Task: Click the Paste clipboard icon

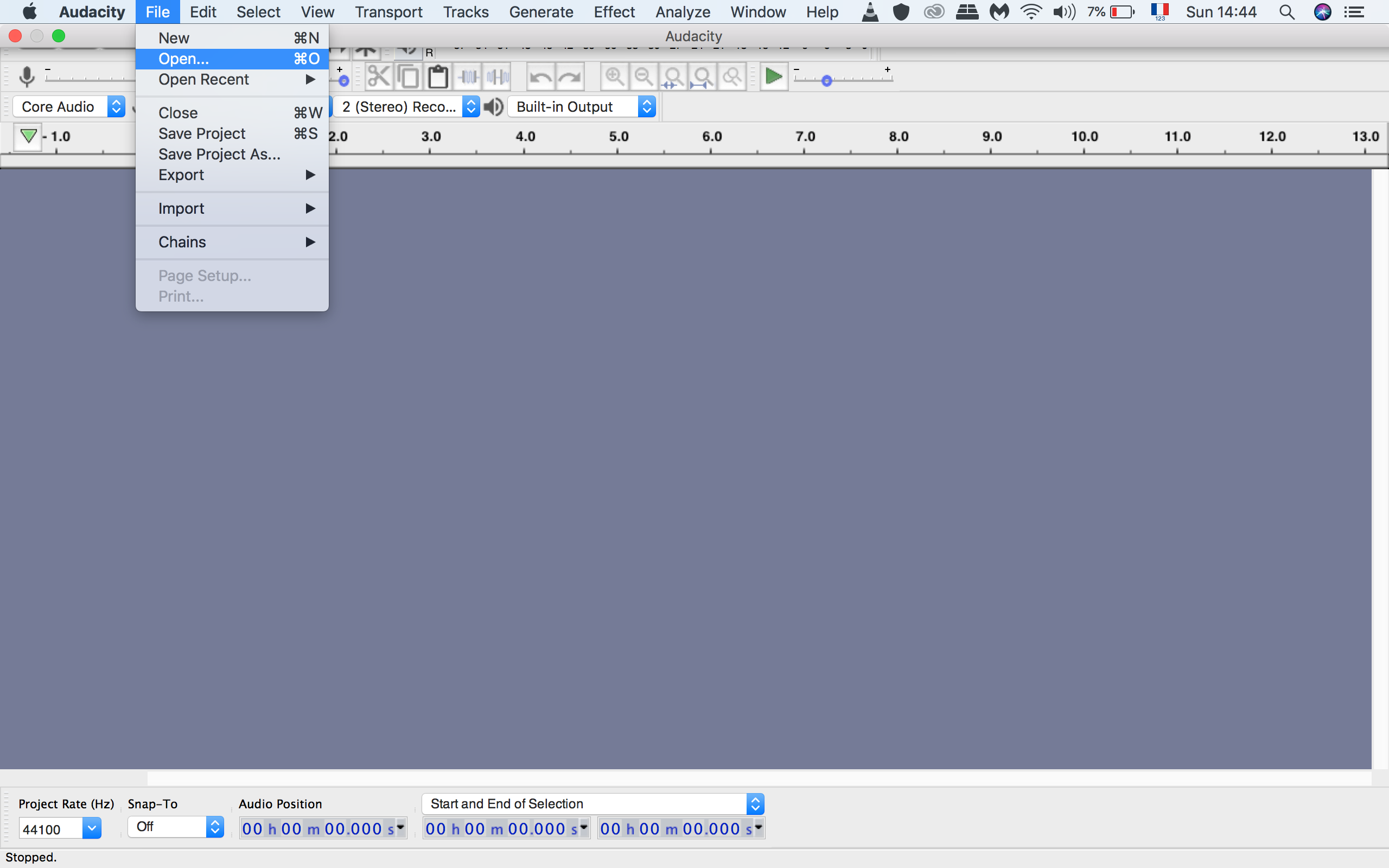Action: pos(438,76)
